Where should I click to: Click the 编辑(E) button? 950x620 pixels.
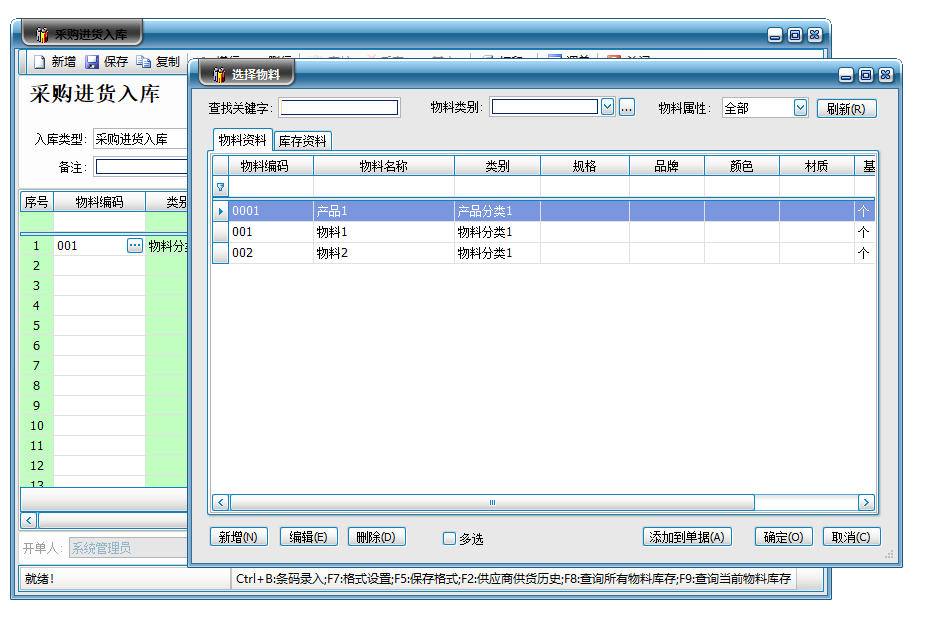click(308, 537)
